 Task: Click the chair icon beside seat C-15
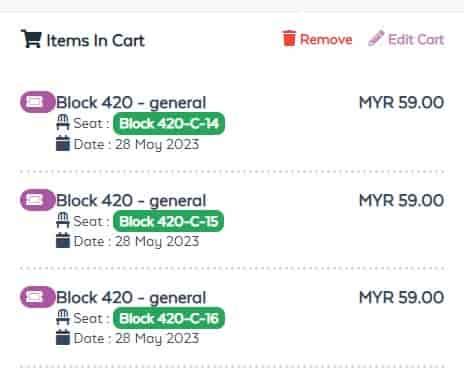tap(63, 220)
